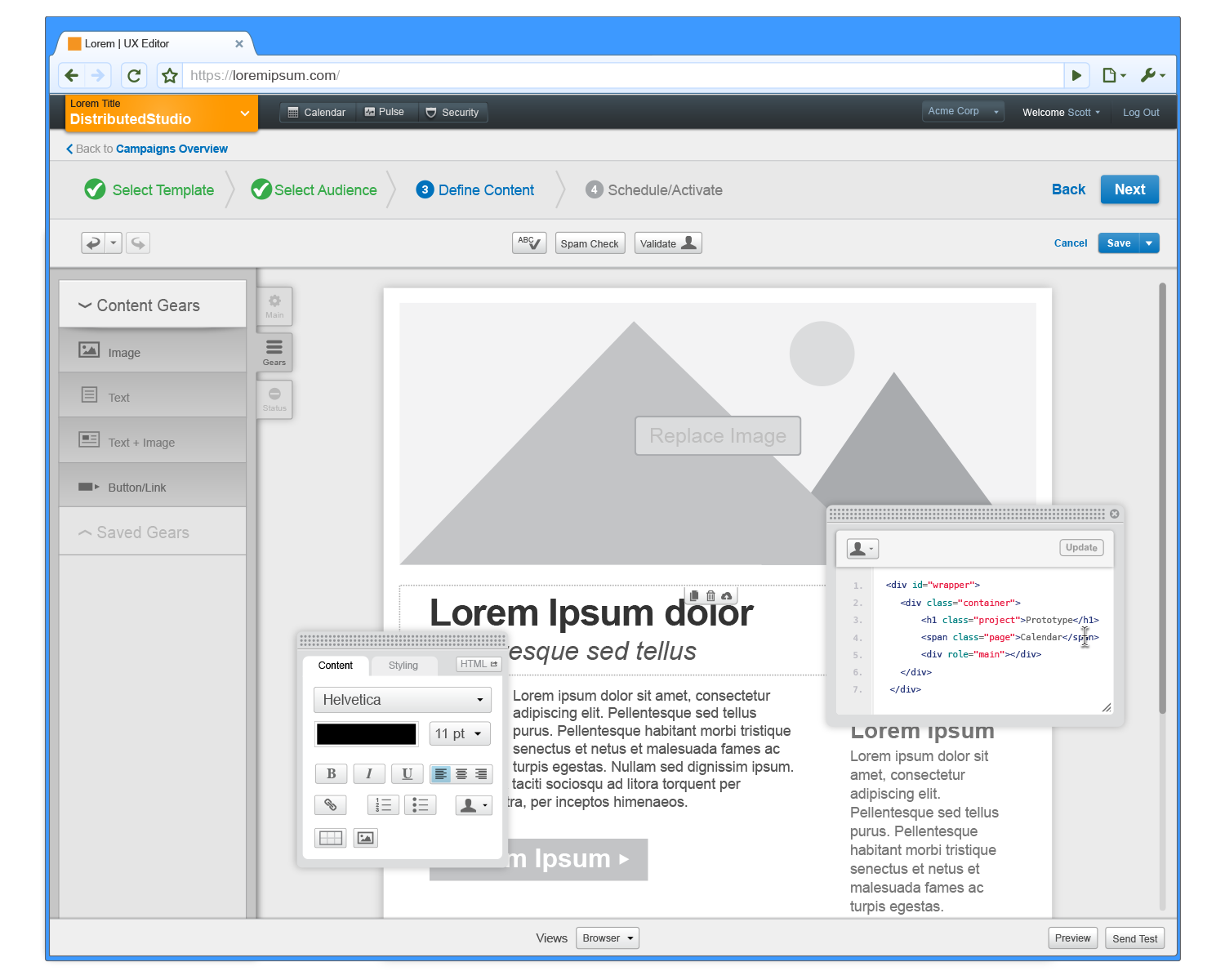Screen dimensions: 1225x980
Task: Open the Main side panel tab
Action: click(x=274, y=306)
